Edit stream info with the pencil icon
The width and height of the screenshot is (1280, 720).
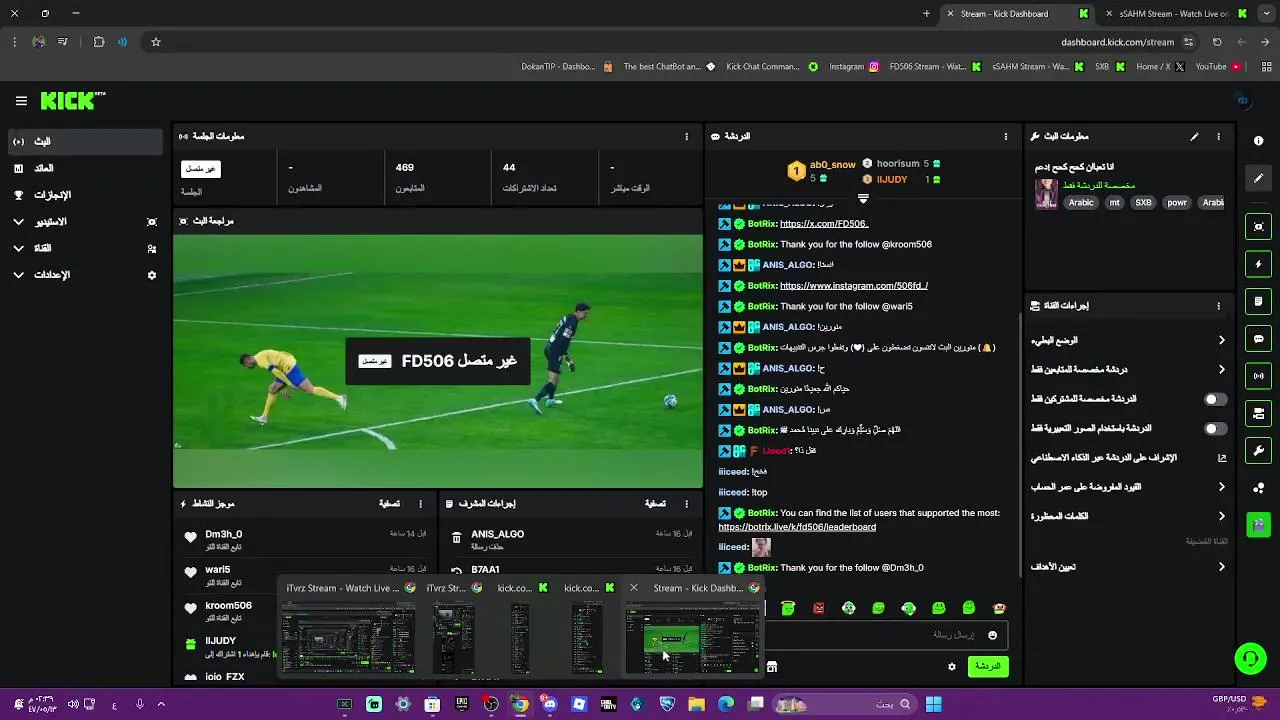coord(1194,136)
